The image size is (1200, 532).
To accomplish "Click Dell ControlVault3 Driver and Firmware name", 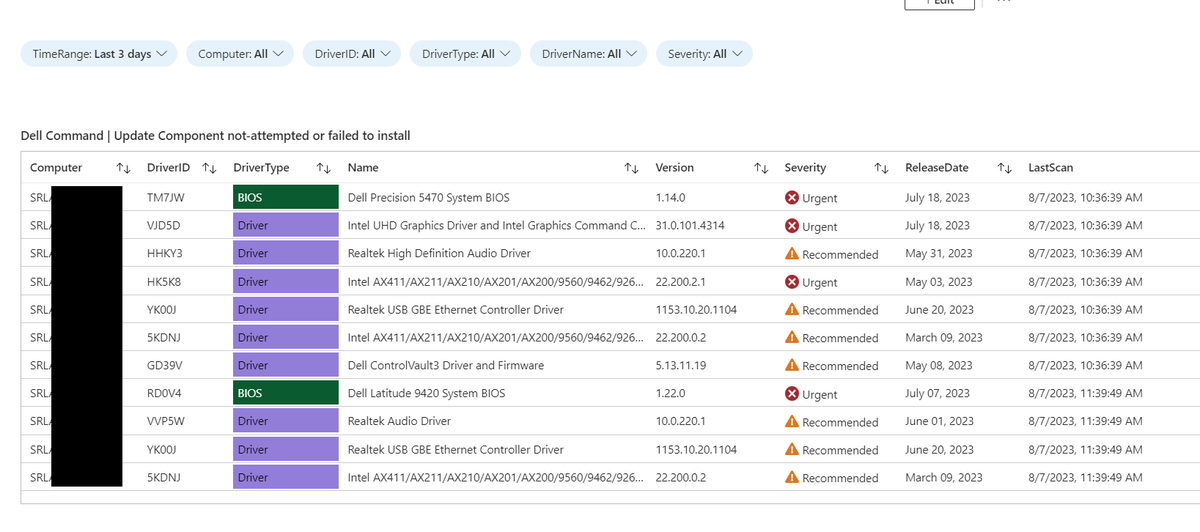I will [446, 366].
